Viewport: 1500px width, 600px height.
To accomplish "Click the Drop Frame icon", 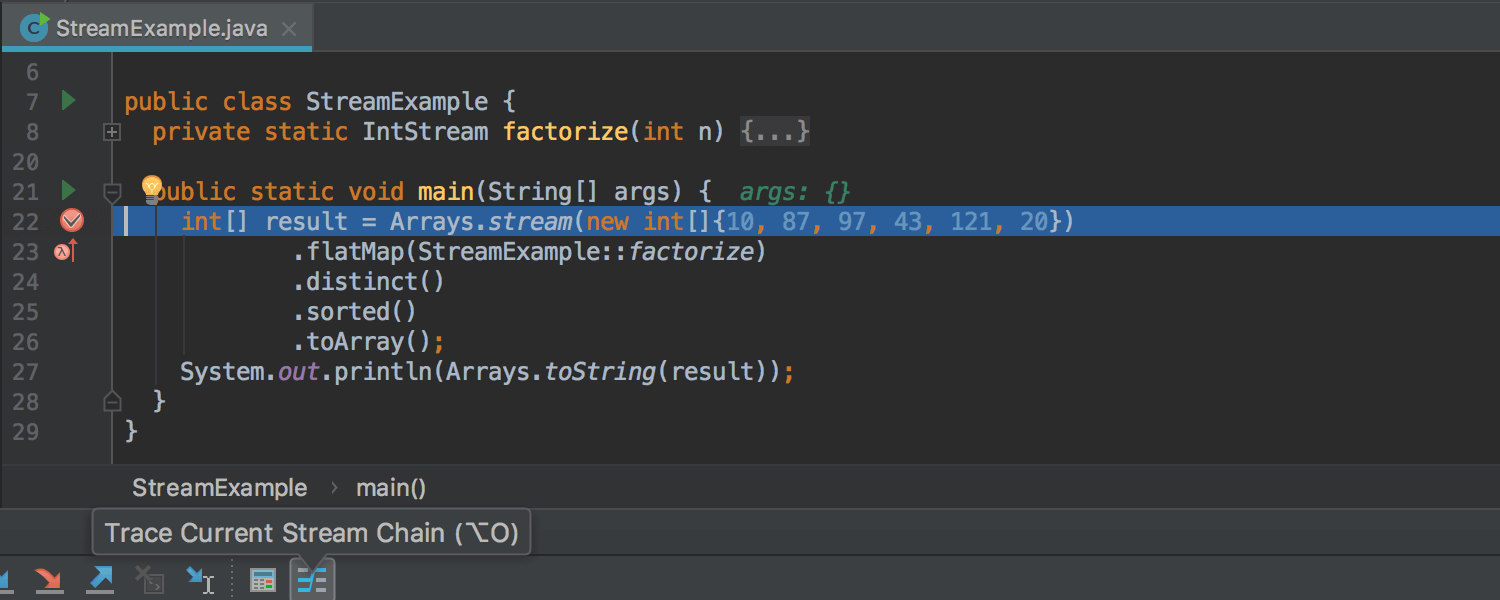I will tap(150, 579).
